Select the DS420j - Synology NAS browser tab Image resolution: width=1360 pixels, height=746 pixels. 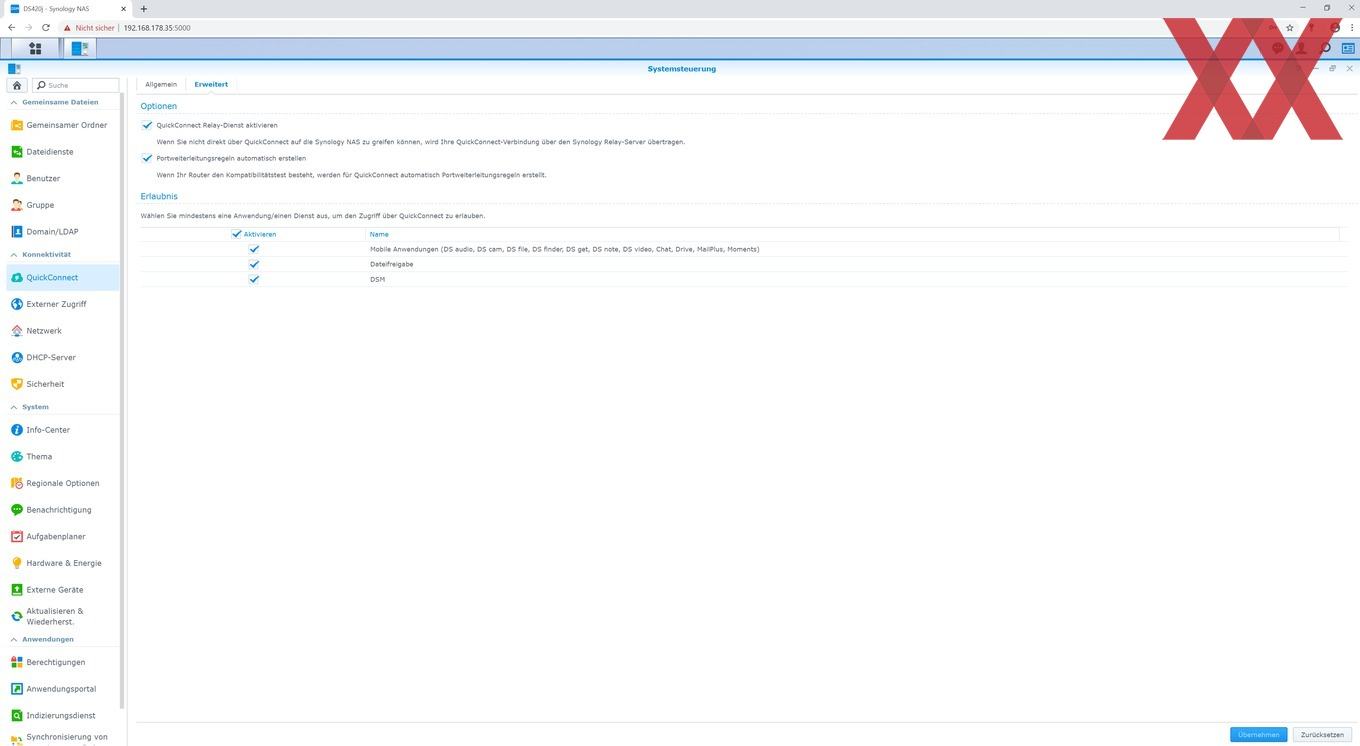point(66,9)
